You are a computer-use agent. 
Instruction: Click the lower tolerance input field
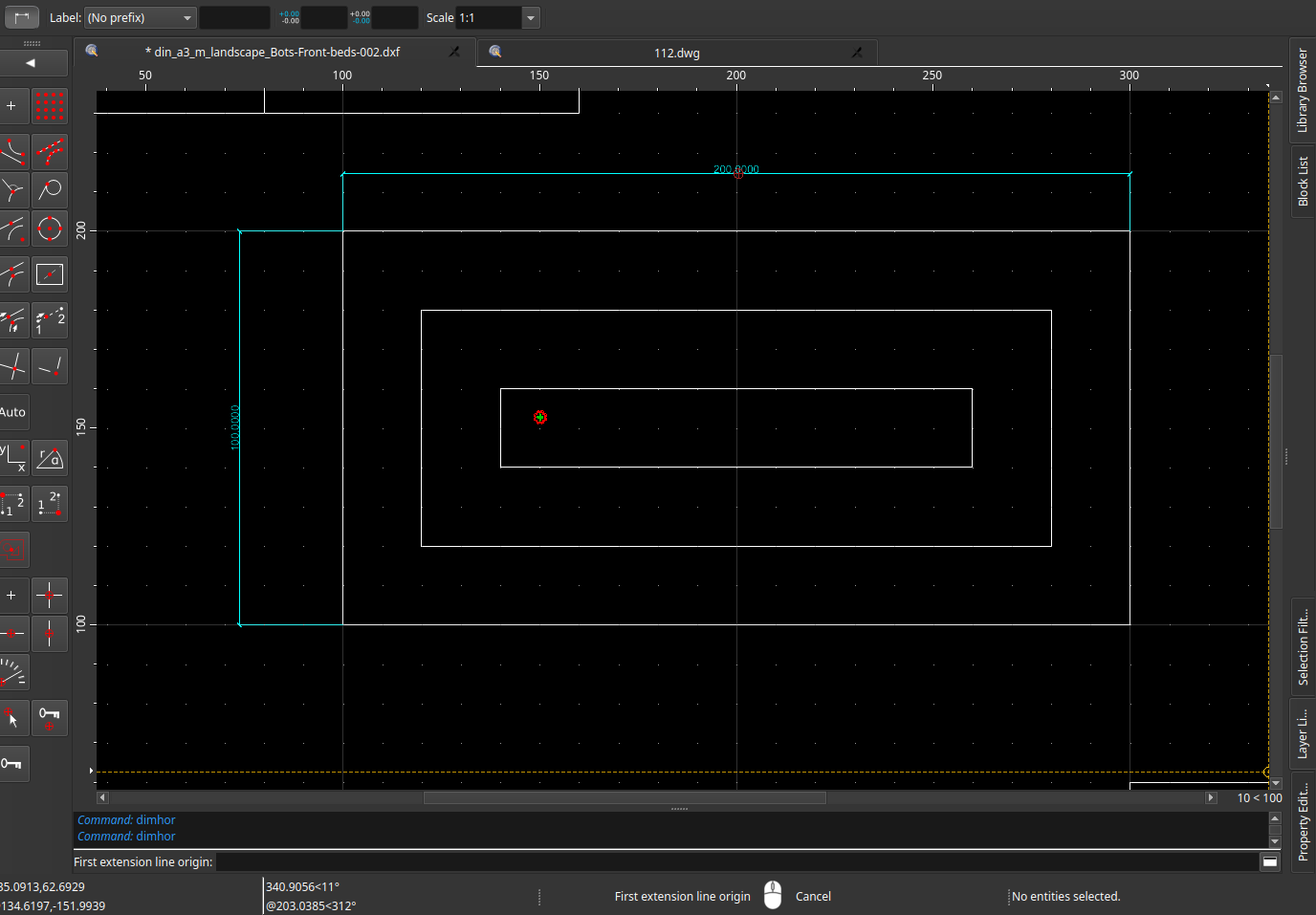point(395,17)
